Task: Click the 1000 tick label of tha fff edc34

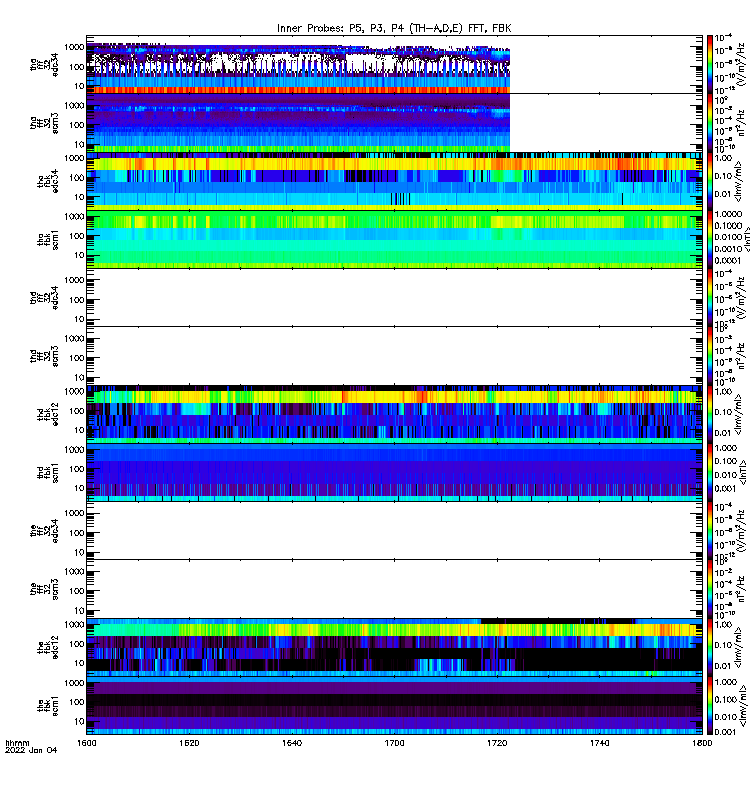Action: pos(74,47)
